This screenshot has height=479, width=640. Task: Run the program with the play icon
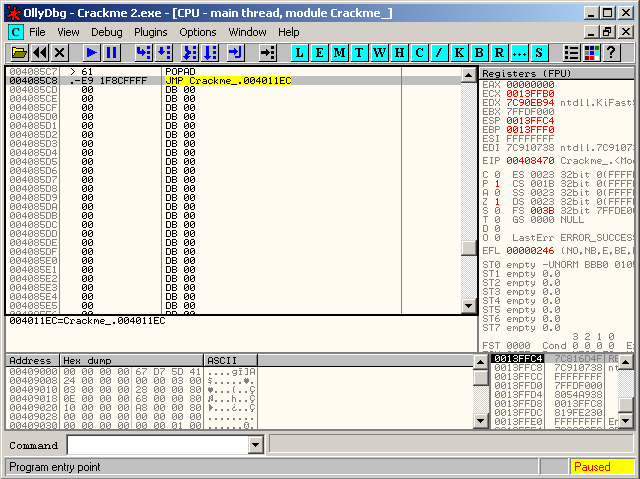(91, 53)
